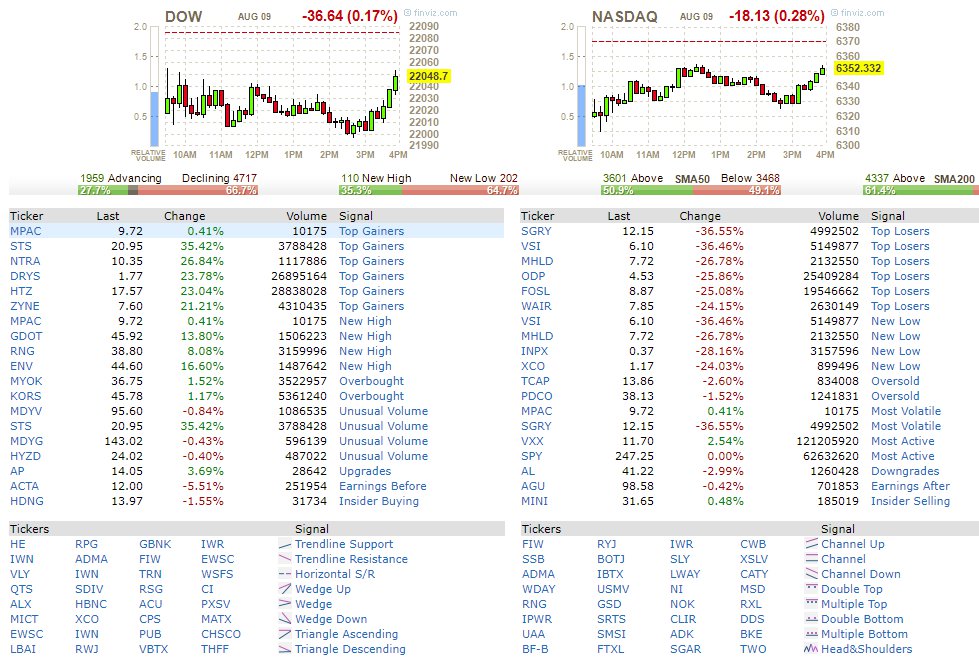Open the Upgrades signal link
The width and height of the screenshot is (979, 662).
365,471
